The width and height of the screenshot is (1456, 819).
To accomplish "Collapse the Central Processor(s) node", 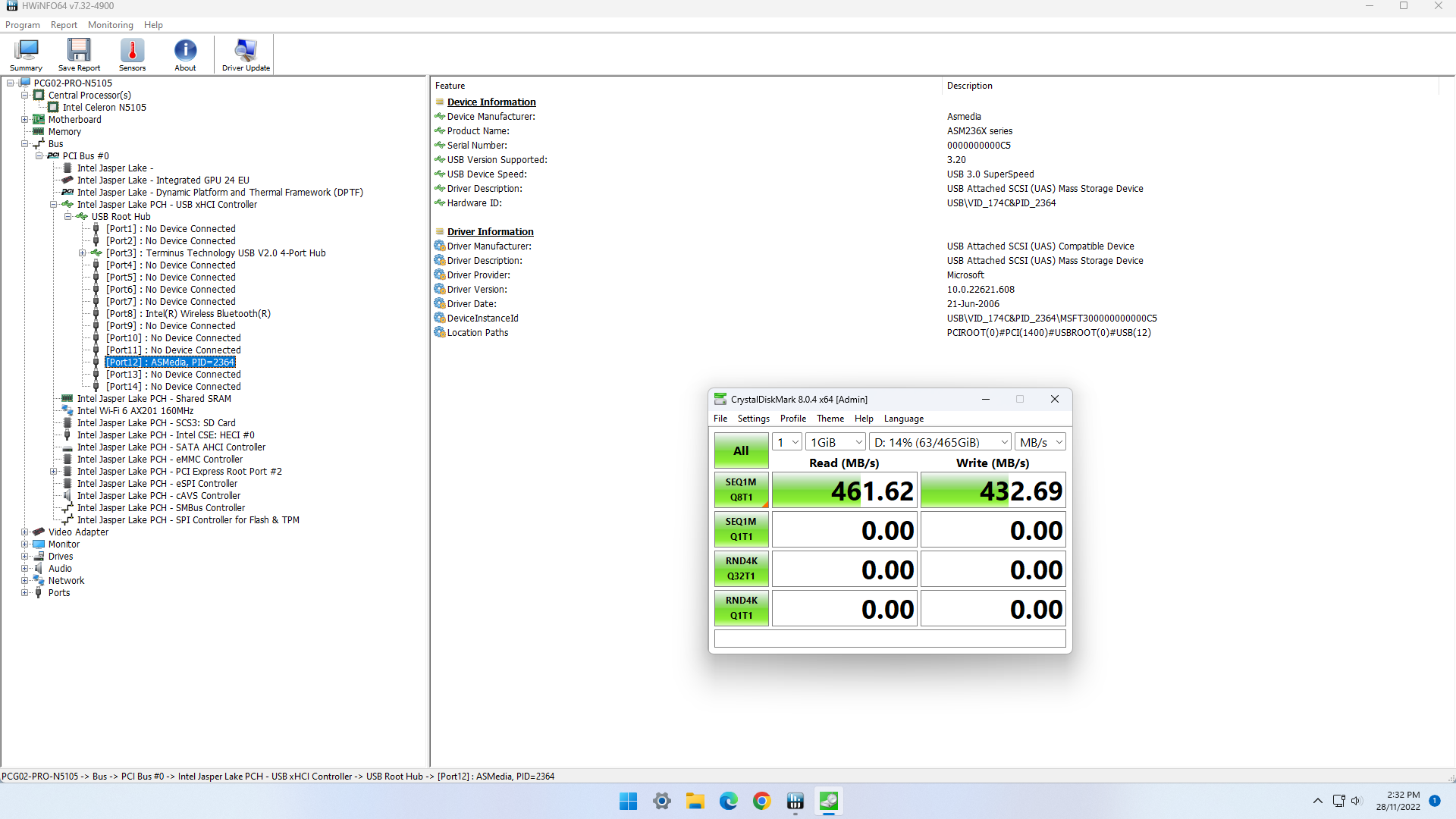I will [x=25, y=96].
